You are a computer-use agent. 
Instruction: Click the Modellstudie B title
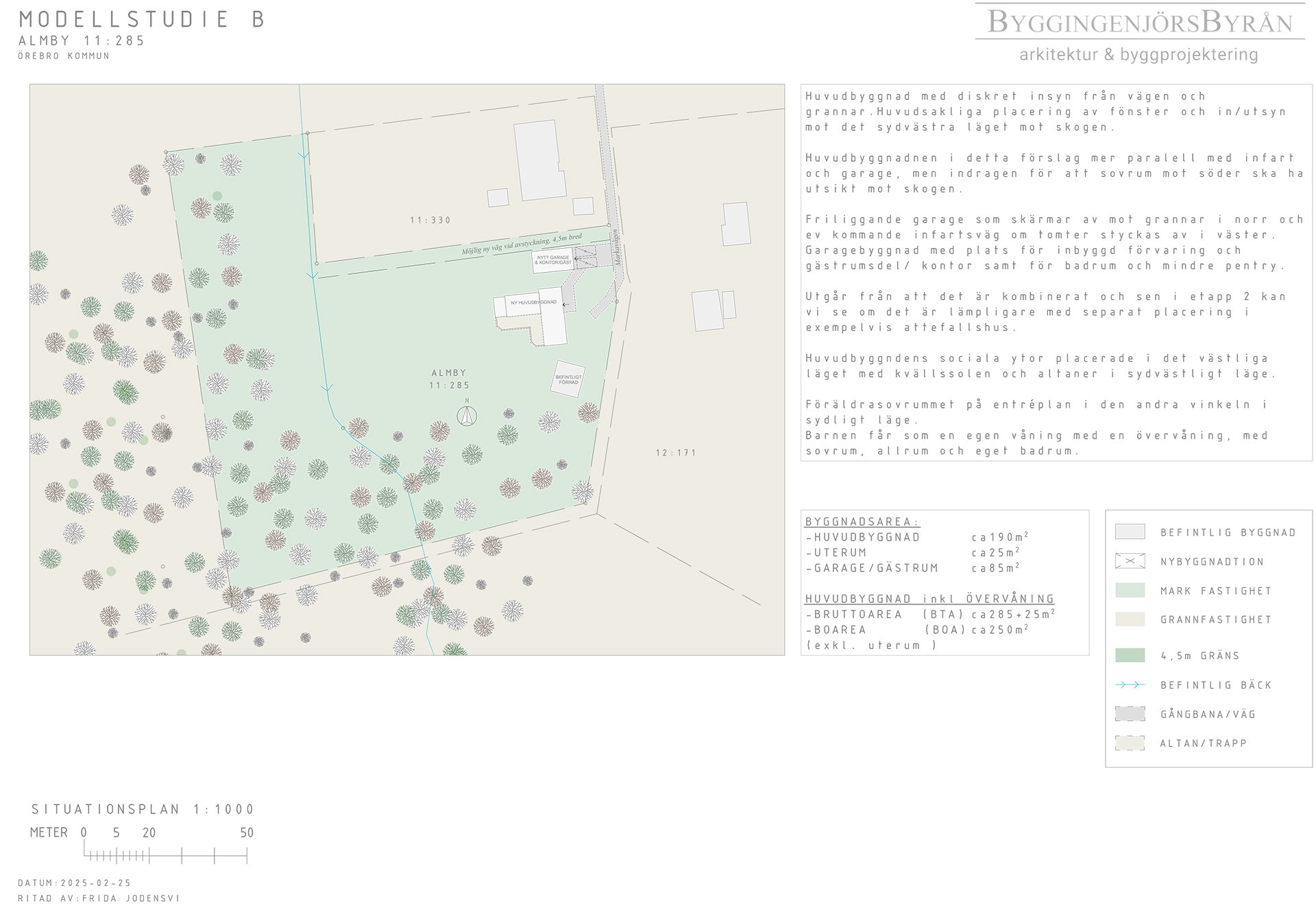142,19
